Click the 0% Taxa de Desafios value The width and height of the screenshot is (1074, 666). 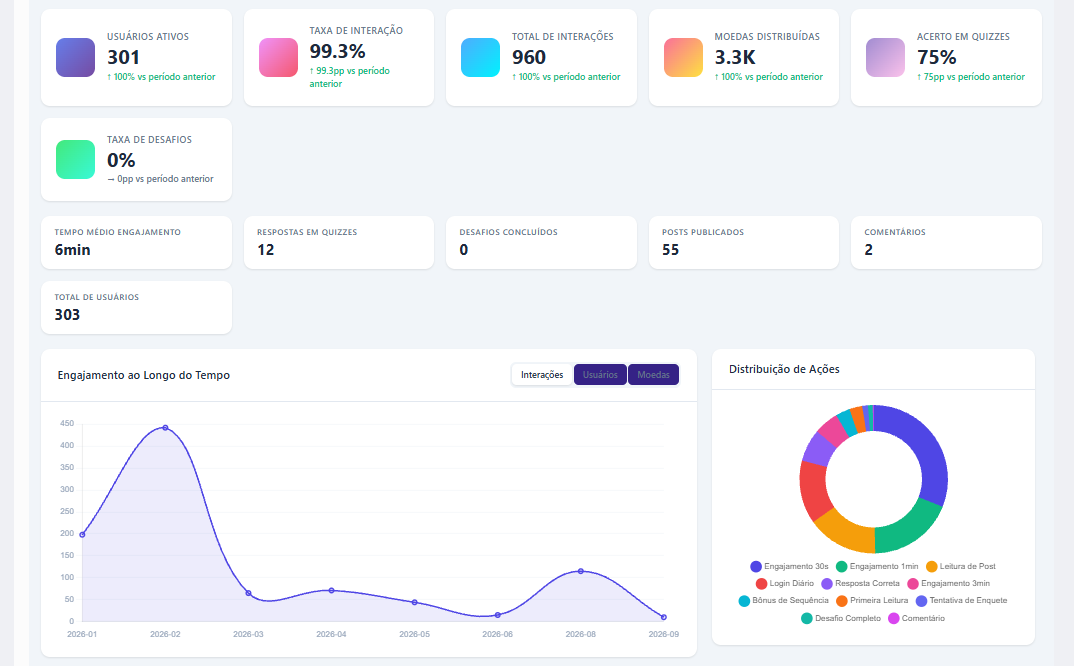coord(121,160)
